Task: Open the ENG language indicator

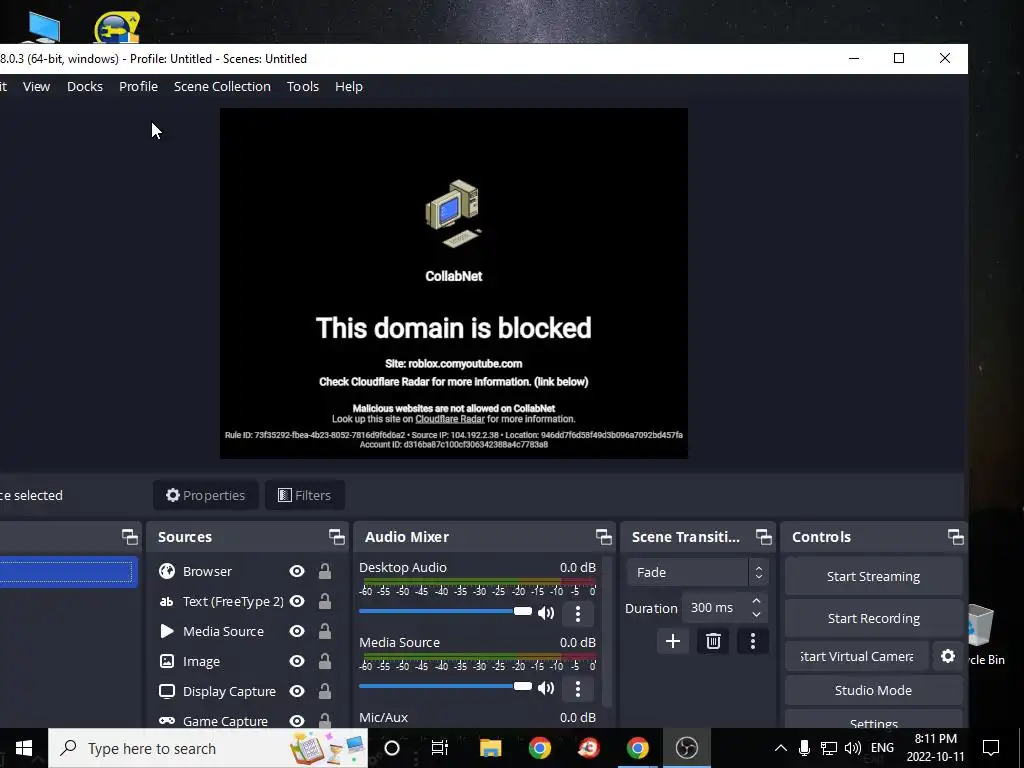Action: point(882,748)
